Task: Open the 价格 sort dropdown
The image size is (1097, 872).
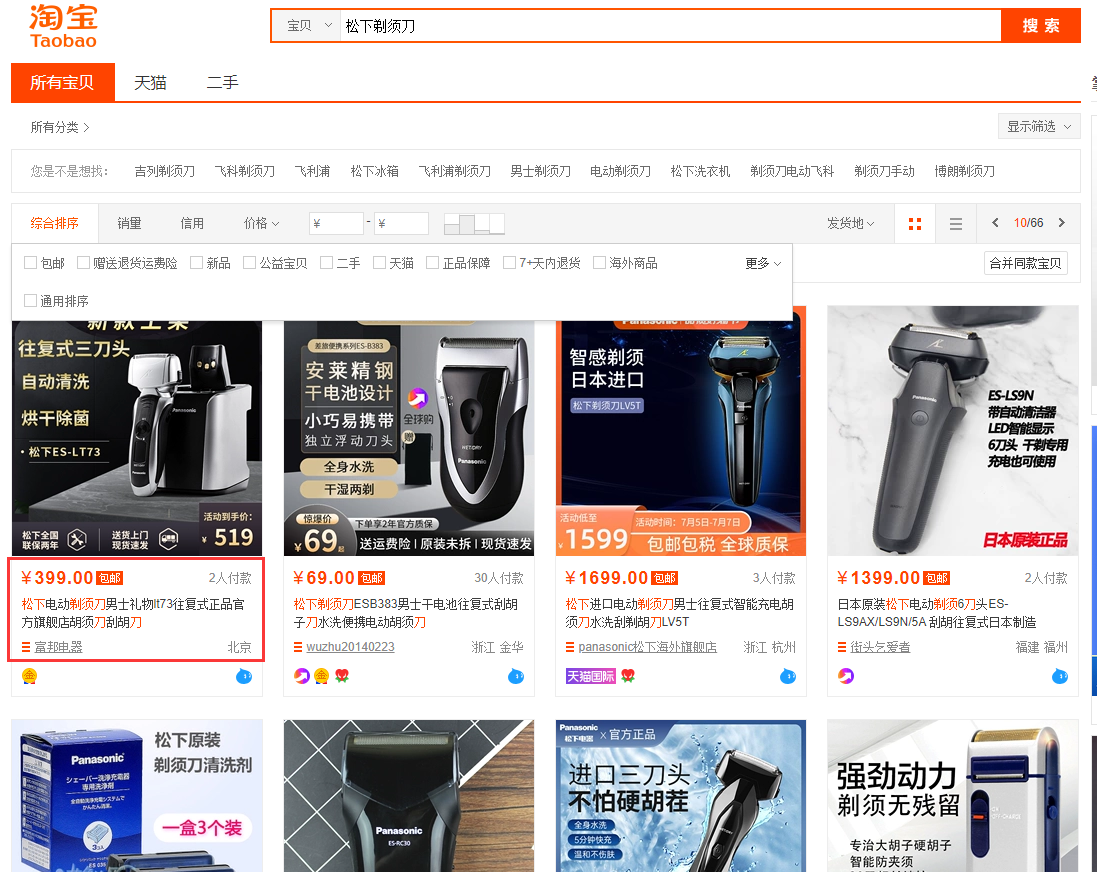Action: (x=261, y=223)
